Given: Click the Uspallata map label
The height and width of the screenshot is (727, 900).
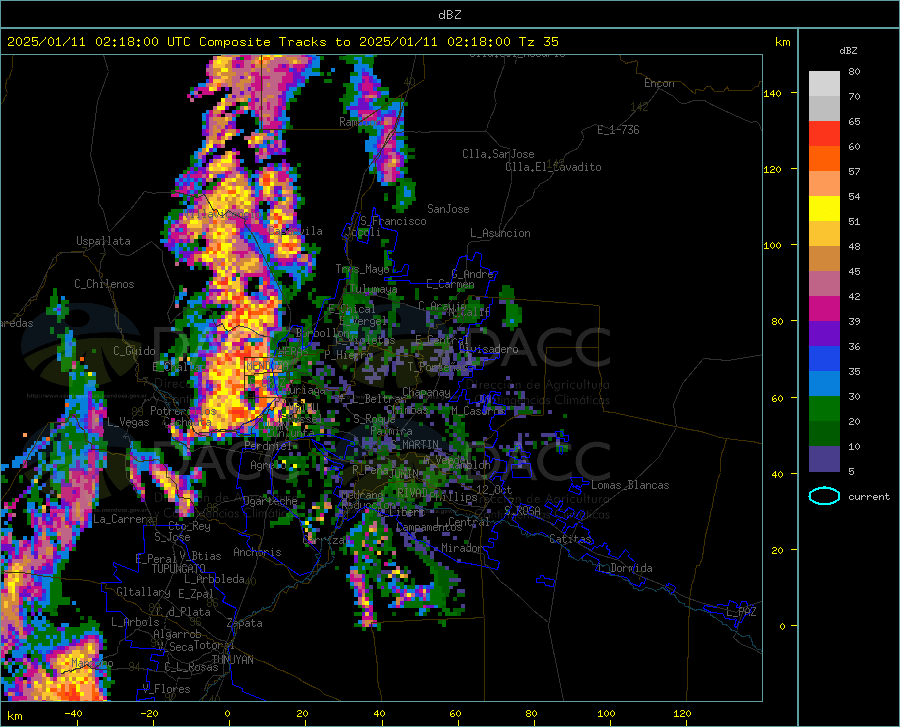Looking at the screenshot, I should click(103, 241).
